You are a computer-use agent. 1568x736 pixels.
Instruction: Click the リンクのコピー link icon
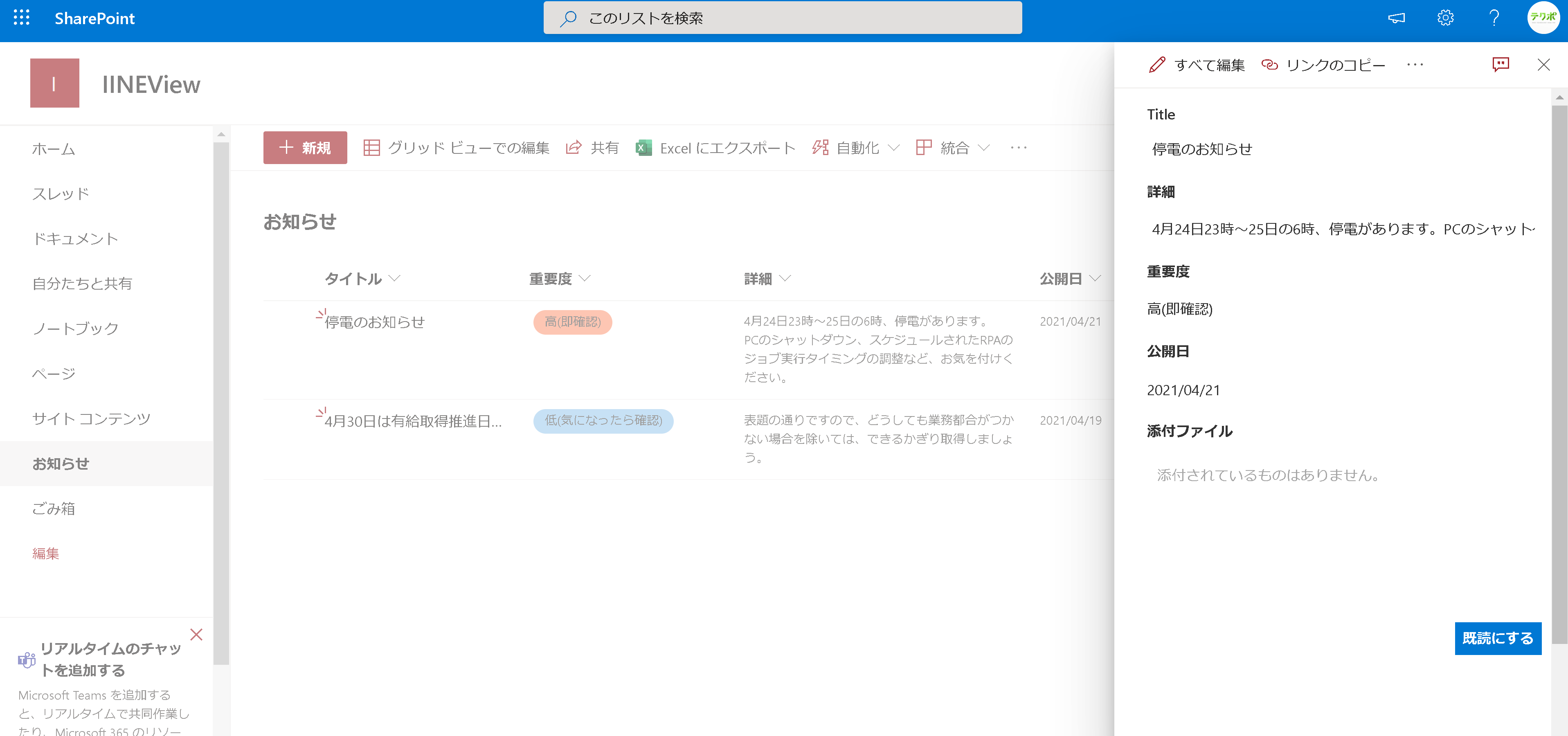click(1270, 65)
